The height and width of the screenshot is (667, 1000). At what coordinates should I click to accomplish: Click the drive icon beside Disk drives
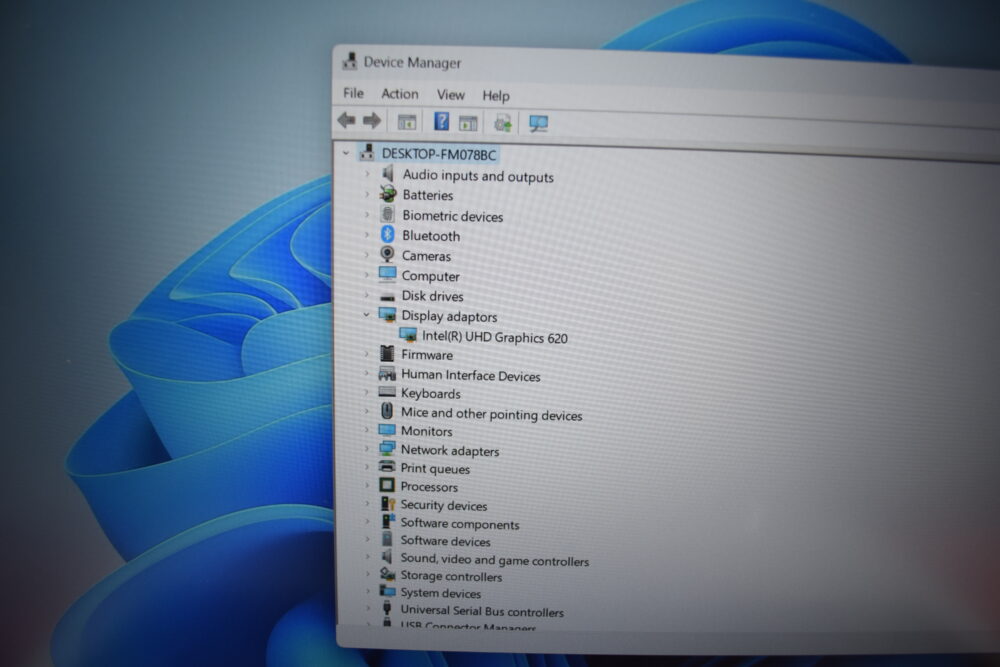(387, 297)
